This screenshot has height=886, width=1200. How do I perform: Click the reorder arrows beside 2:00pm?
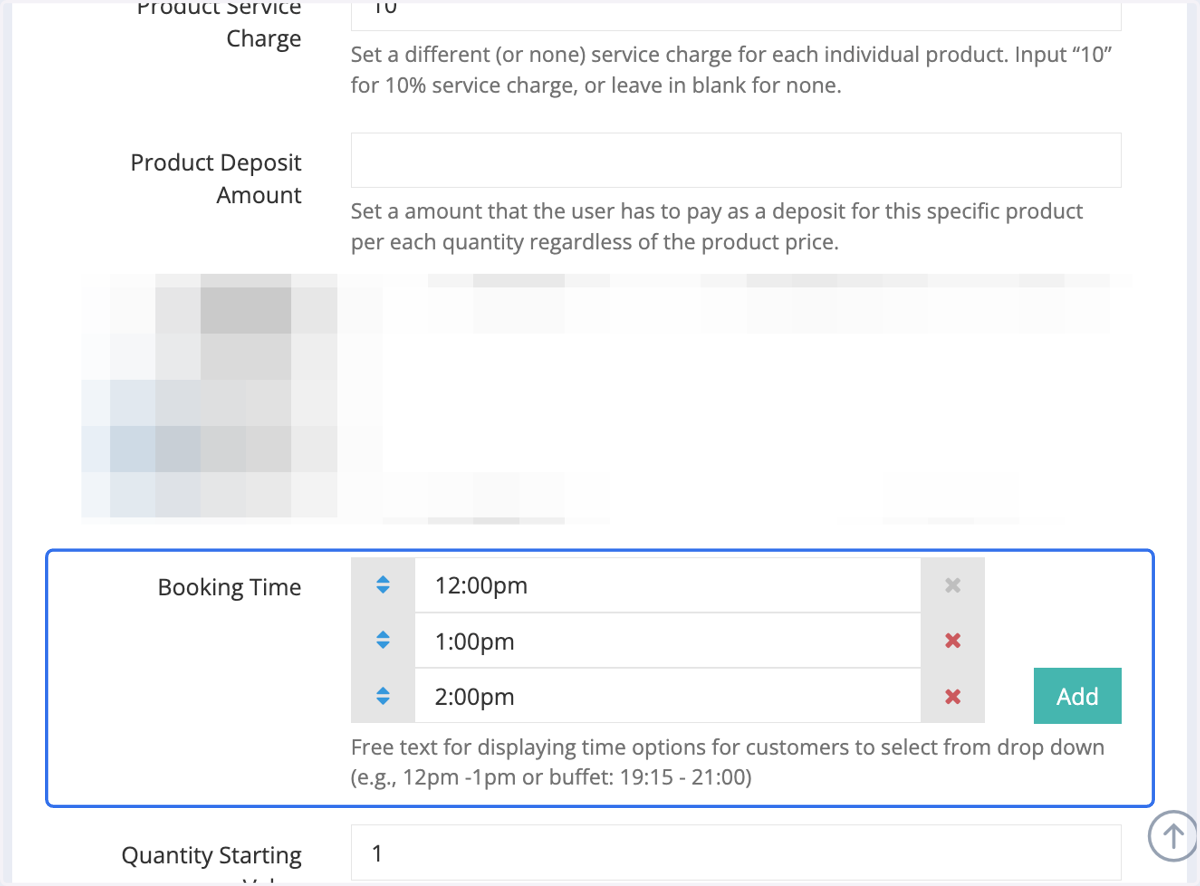[x=383, y=696]
